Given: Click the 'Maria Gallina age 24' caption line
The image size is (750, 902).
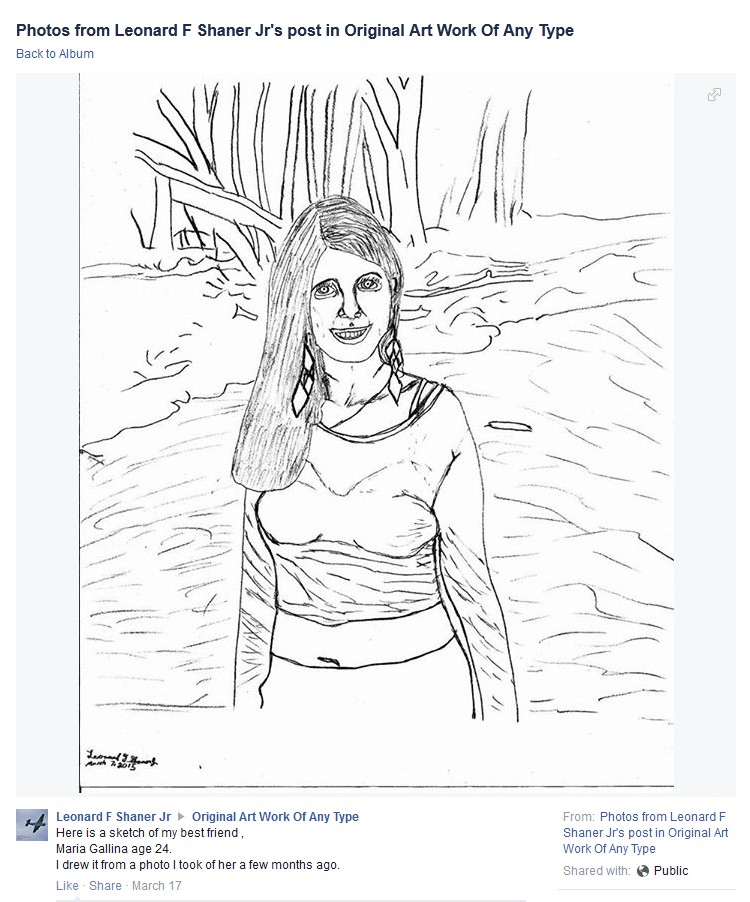Looking at the screenshot, I should (113, 849).
